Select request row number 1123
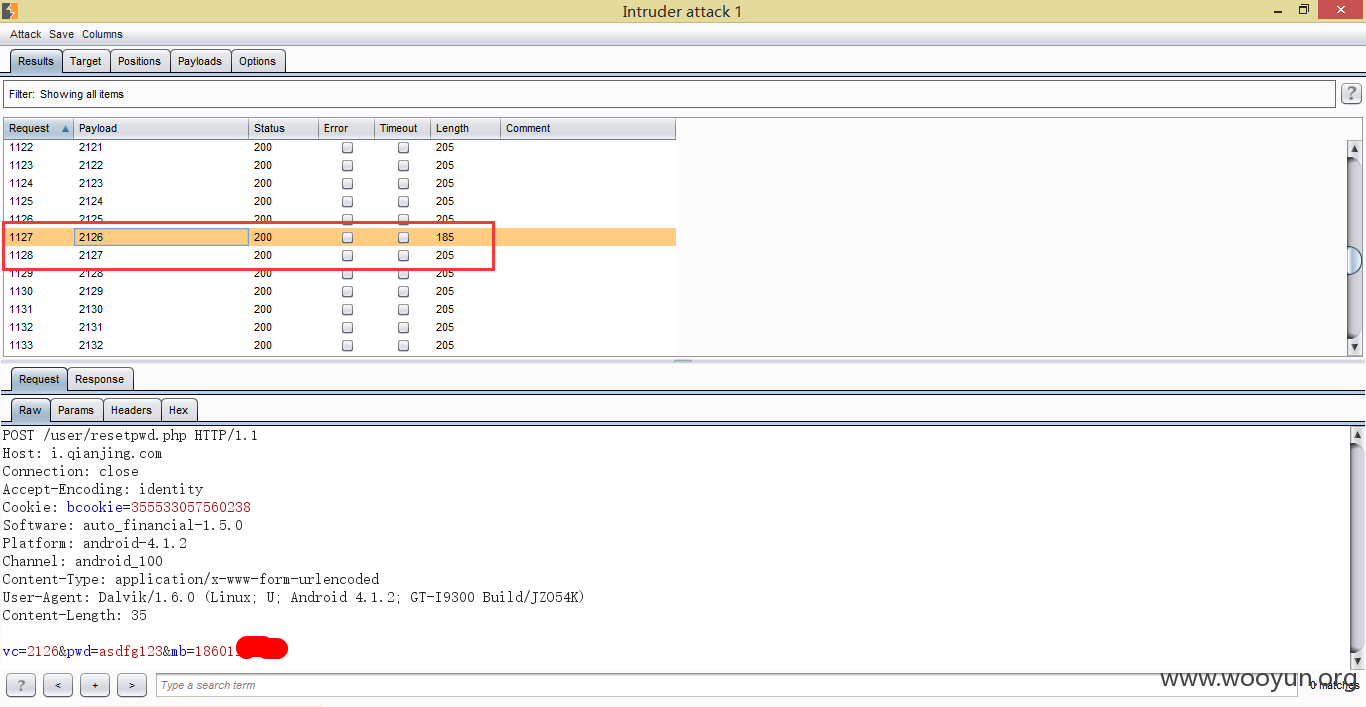Image resolution: width=1366 pixels, height=707 pixels. pos(21,165)
